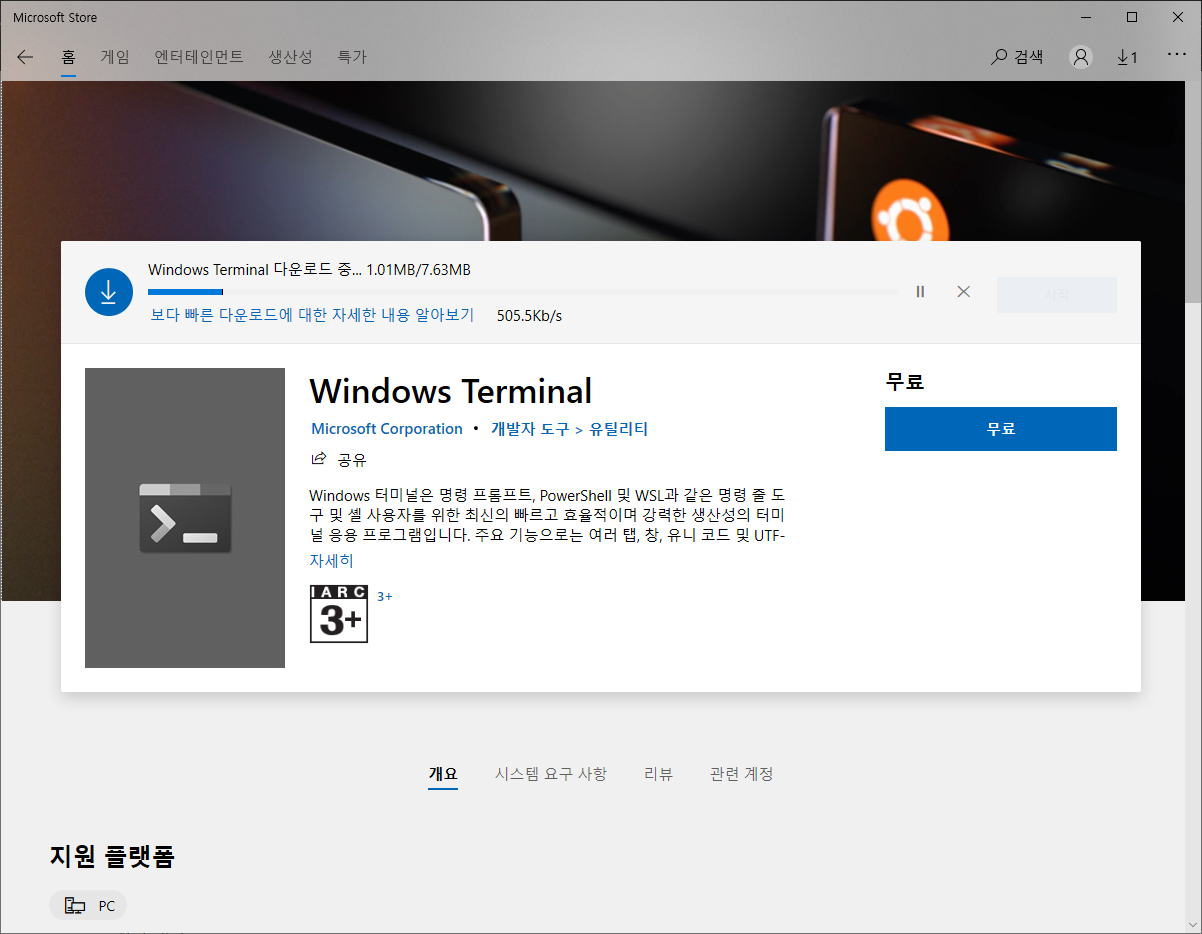Open the 검색 search icon
This screenshot has height=934, width=1202.
pyautogui.click(x=1017, y=57)
